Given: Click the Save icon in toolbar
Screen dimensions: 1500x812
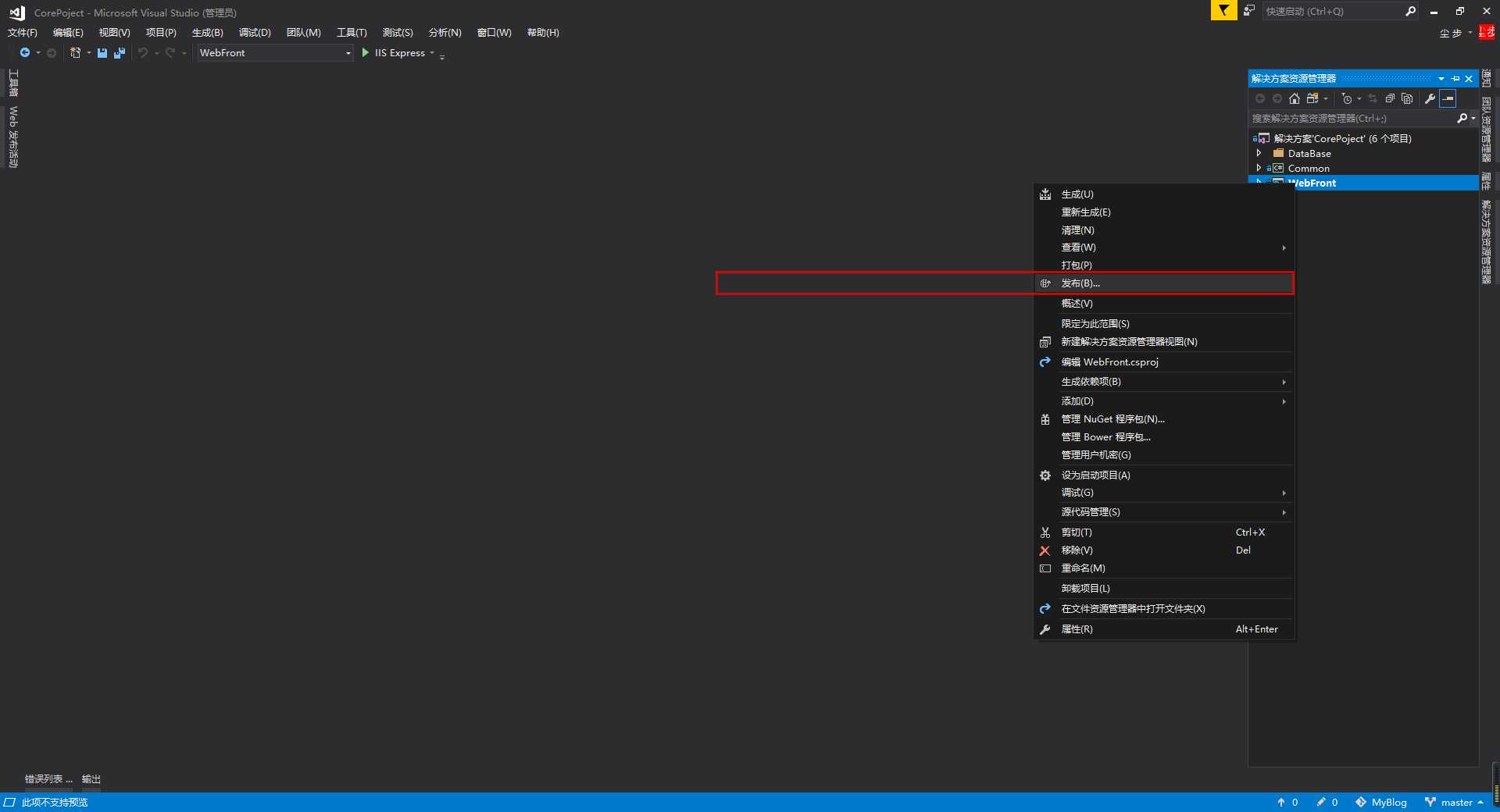Looking at the screenshot, I should (102, 53).
